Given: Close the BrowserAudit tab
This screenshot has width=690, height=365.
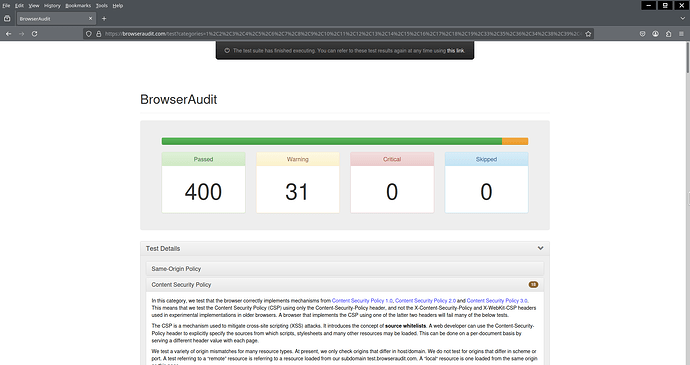Looking at the screenshot, I should 90,18.
